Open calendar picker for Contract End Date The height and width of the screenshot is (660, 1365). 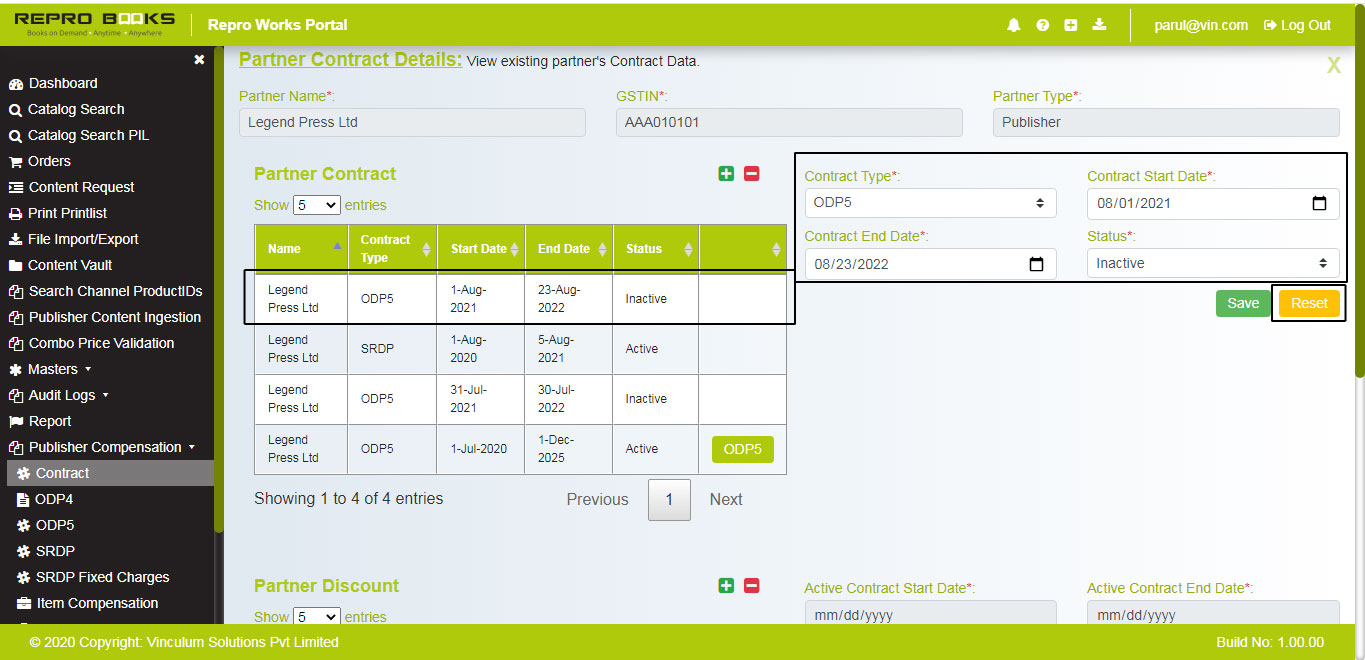[1036, 264]
